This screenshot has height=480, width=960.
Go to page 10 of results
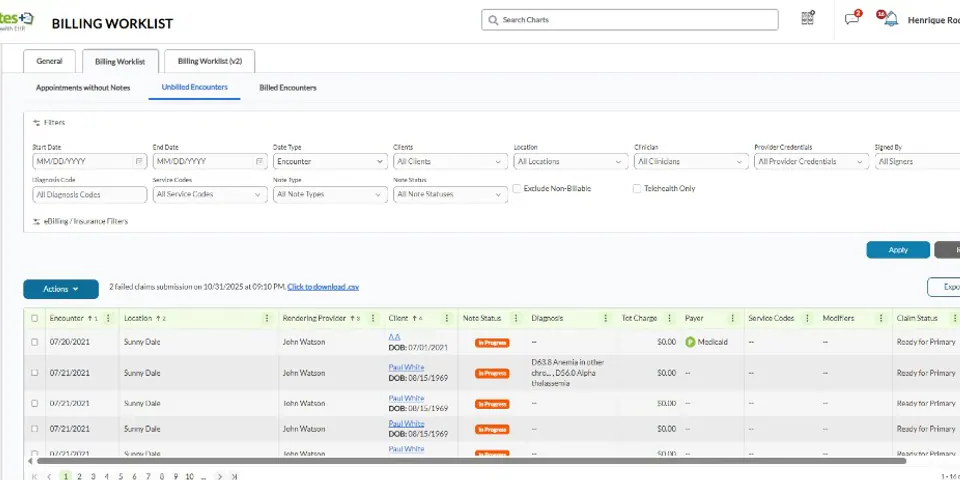pyautogui.click(x=189, y=476)
